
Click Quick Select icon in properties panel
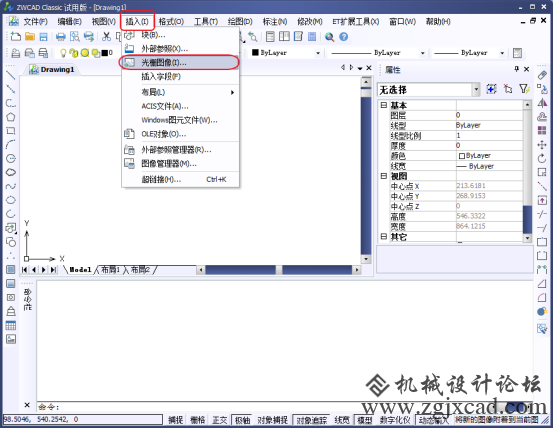[491, 89]
